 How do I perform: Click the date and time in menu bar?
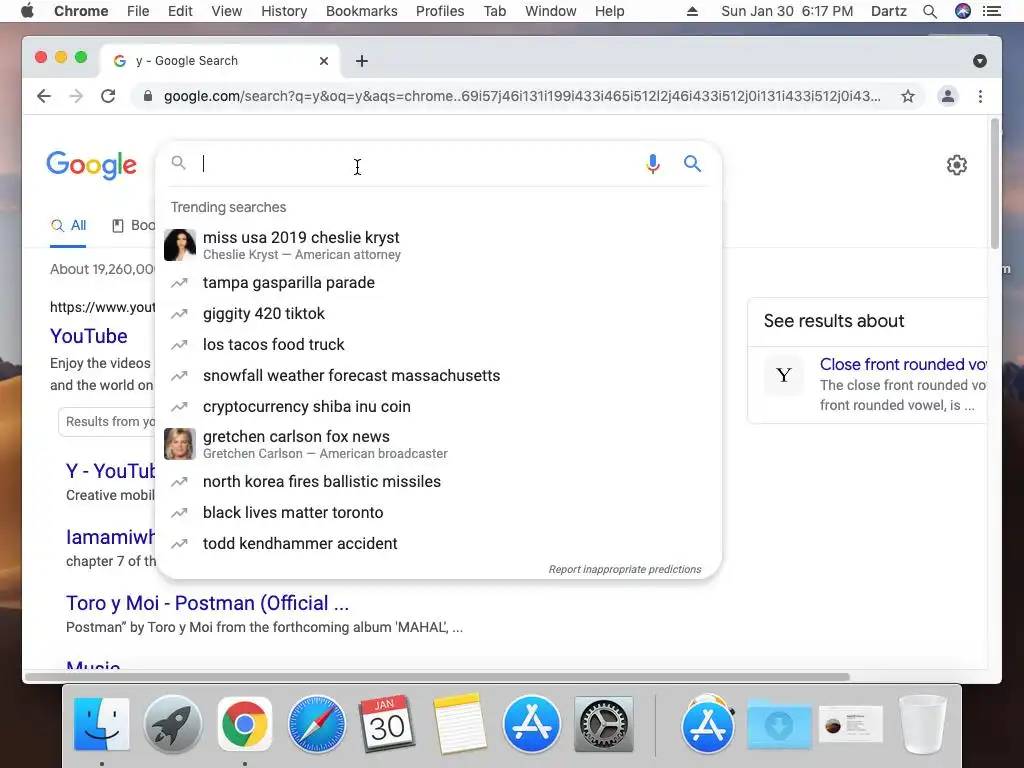(787, 11)
